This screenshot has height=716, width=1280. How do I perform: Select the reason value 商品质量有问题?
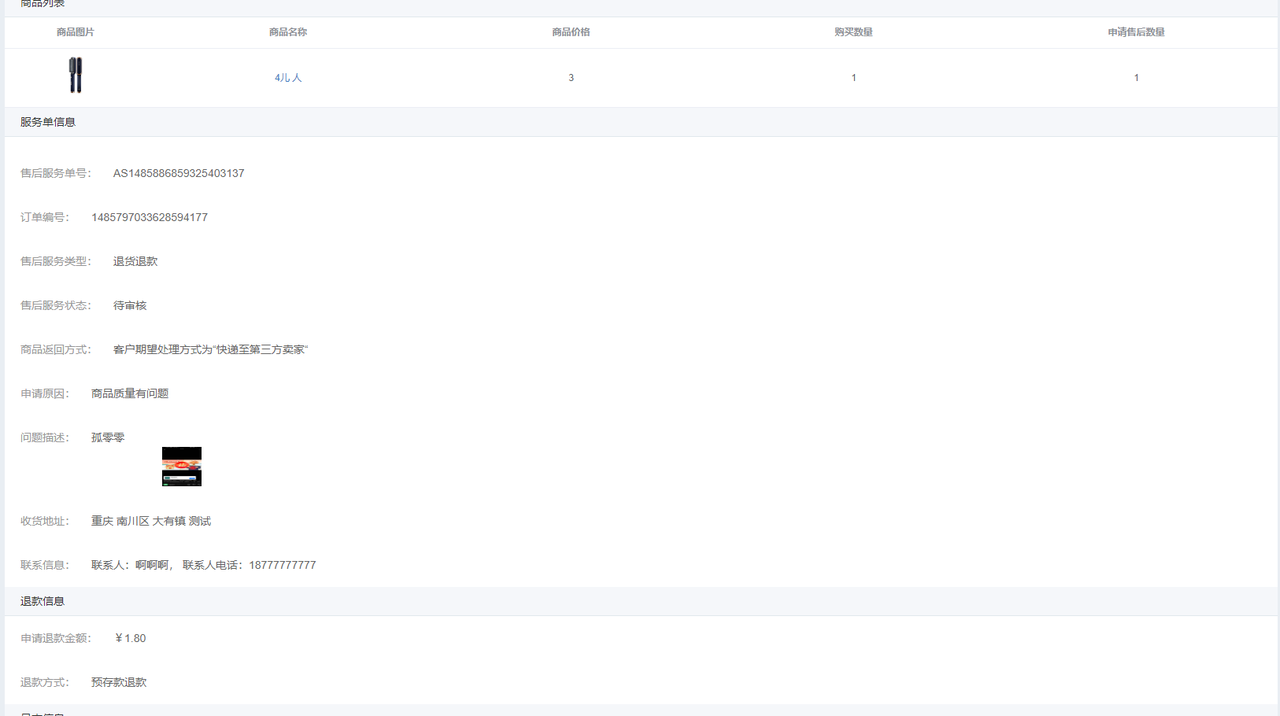[x=130, y=394]
